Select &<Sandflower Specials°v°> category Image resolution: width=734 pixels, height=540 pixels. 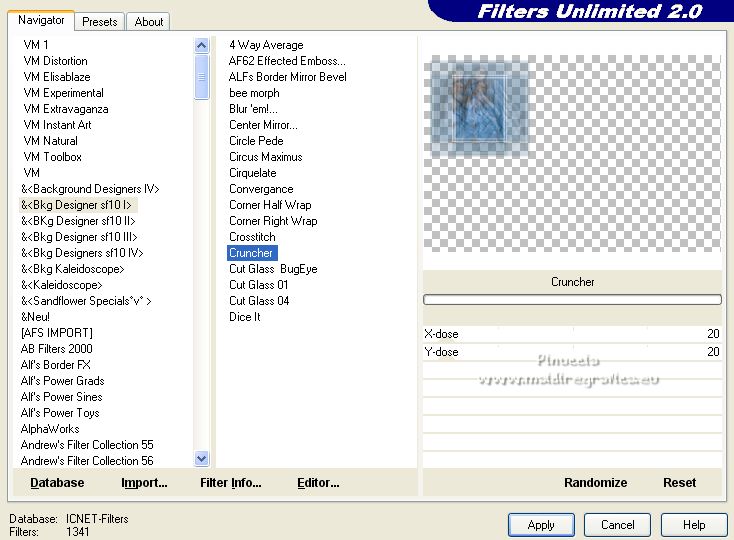[86, 300]
